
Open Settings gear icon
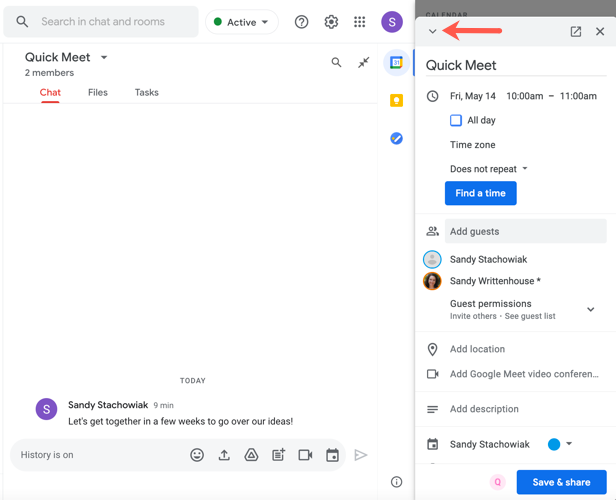331,22
